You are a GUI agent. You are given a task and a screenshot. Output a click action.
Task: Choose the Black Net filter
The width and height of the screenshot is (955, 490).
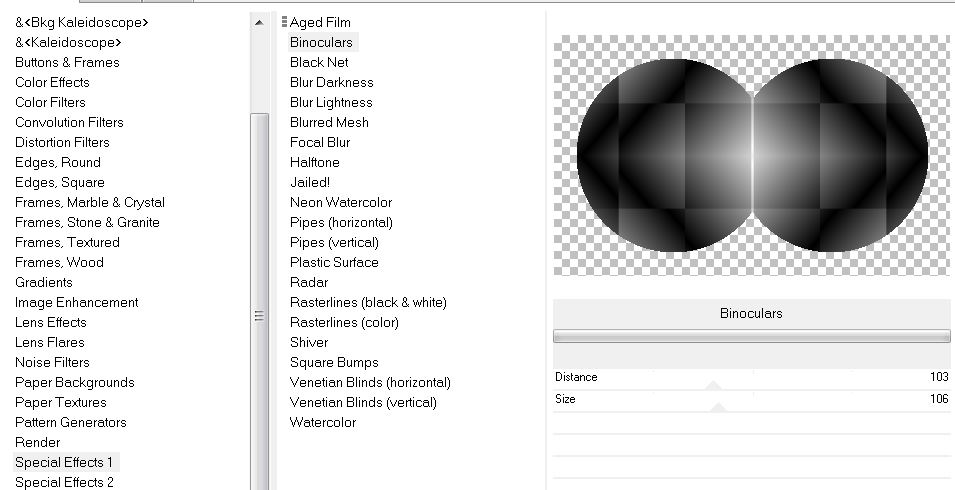(319, 63)
